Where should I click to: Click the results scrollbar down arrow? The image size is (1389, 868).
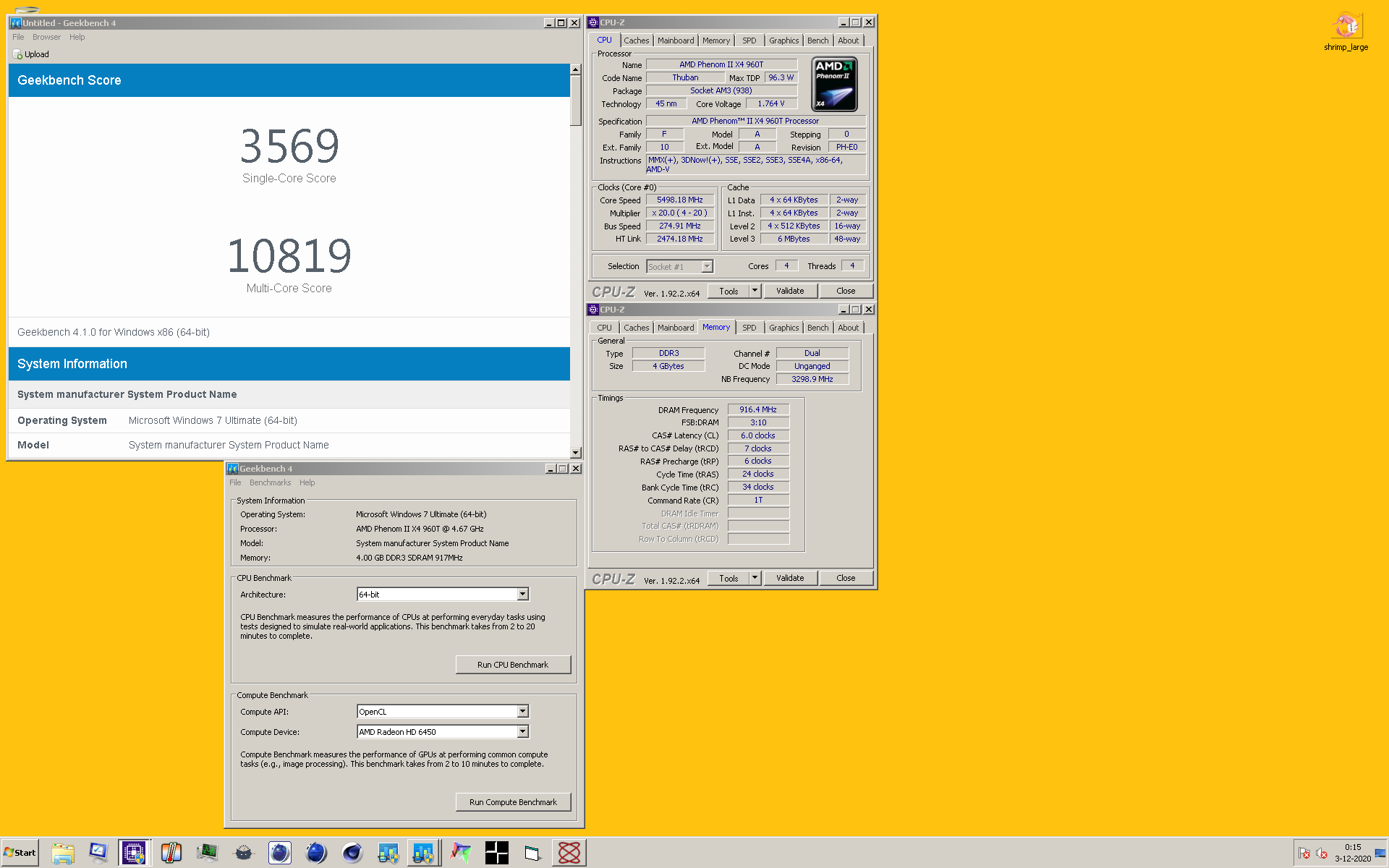pos(576,453)
